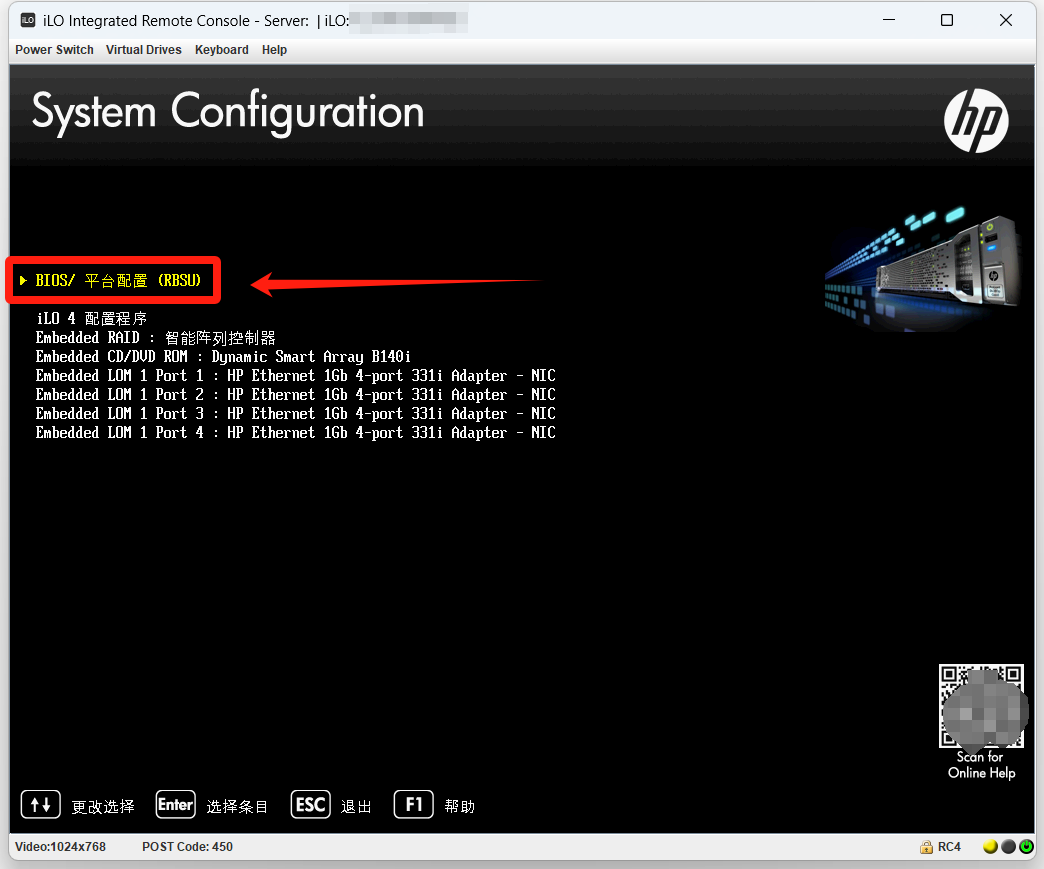Click the ESC exit key icon

[x=310, y=805]
